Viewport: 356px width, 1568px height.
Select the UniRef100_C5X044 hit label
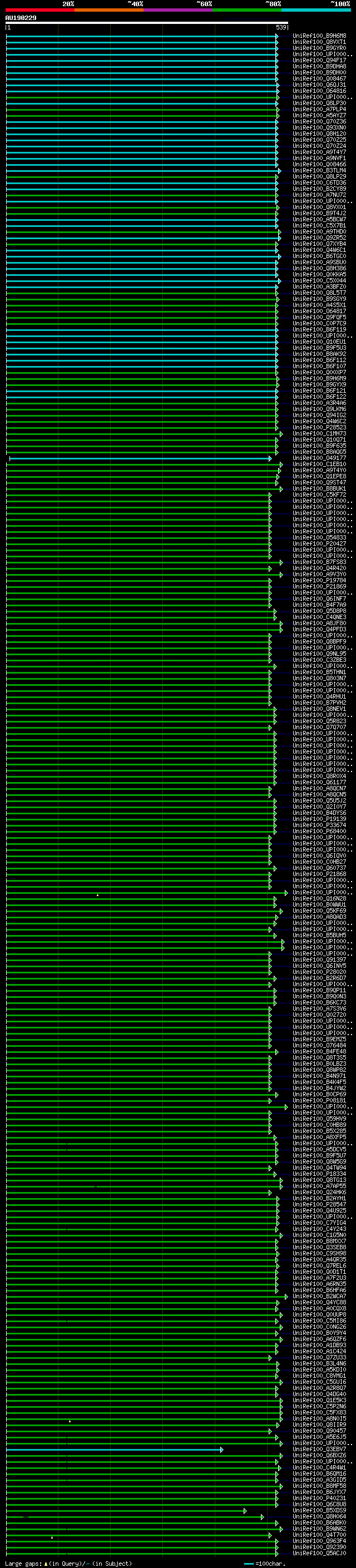pyautogui.click(x=319, y=280)
